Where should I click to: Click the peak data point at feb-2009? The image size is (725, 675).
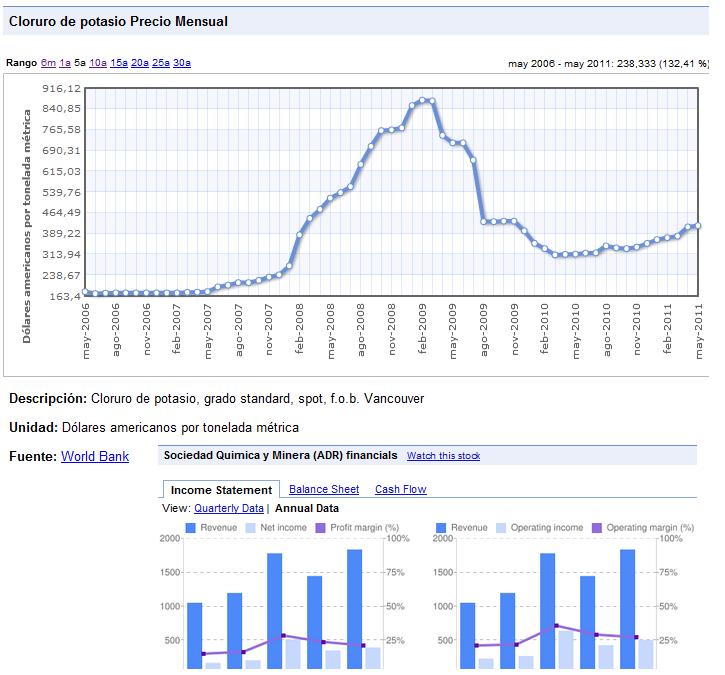pyautogui.click(x=422, y=100)
